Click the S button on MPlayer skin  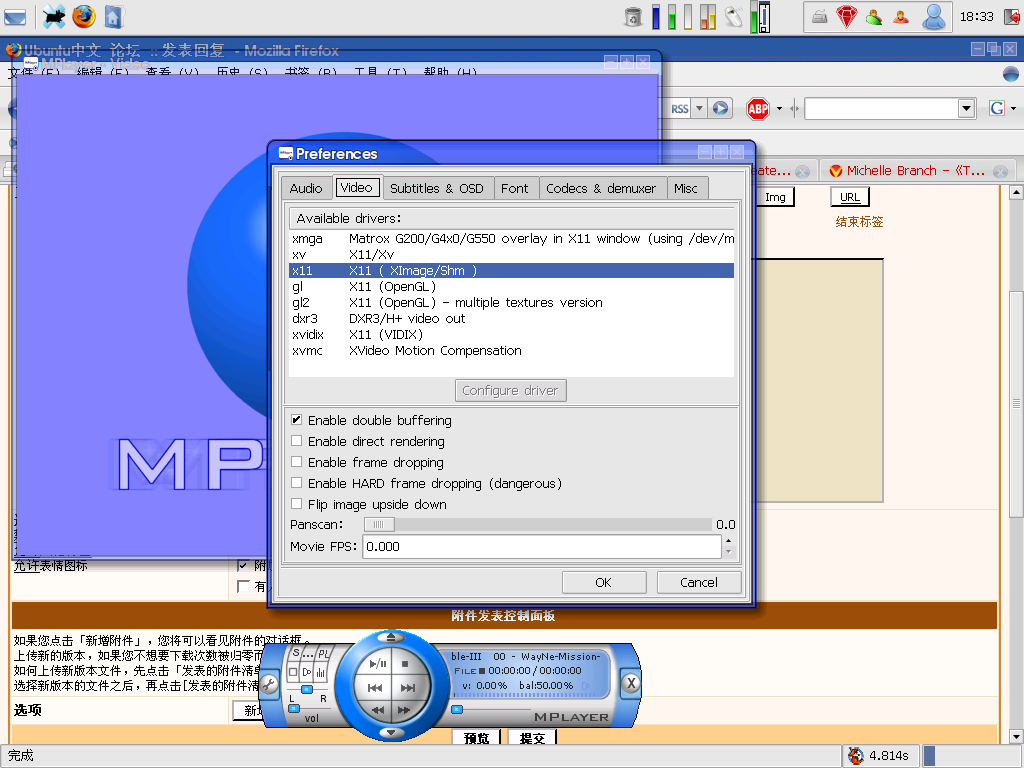click(x=296, y=653)
